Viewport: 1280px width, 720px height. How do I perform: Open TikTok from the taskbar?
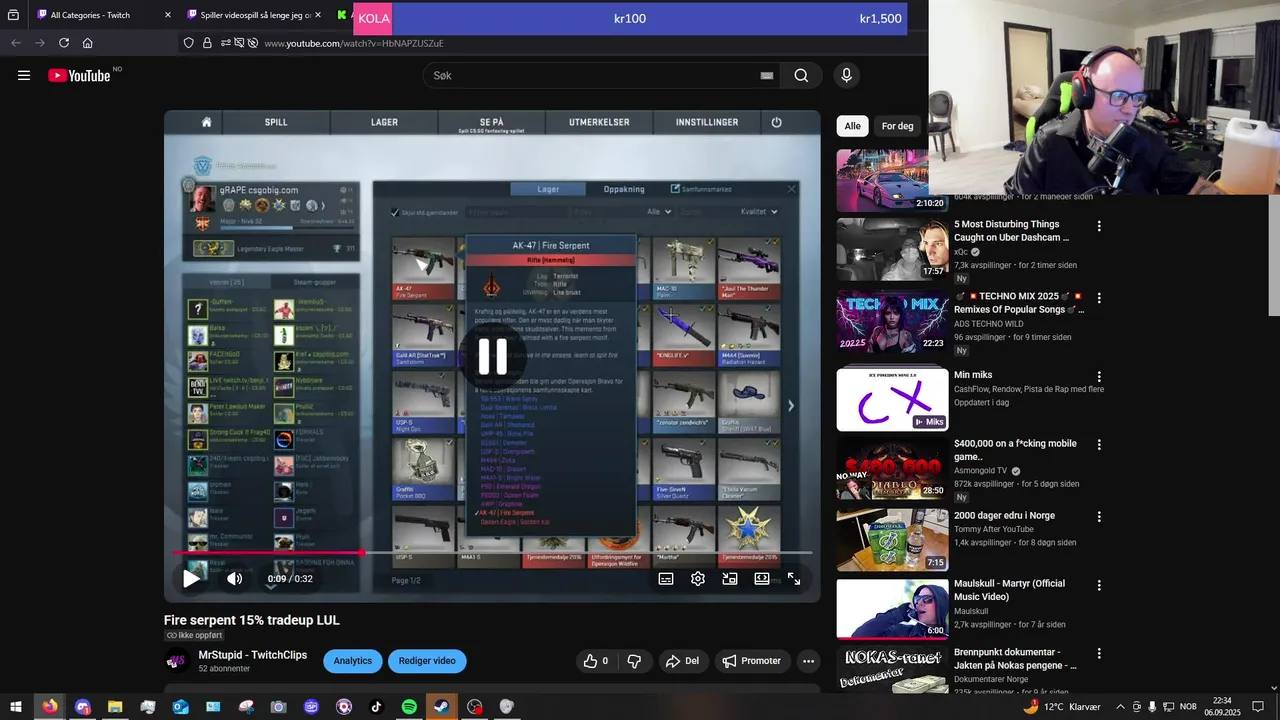[376, 706]
